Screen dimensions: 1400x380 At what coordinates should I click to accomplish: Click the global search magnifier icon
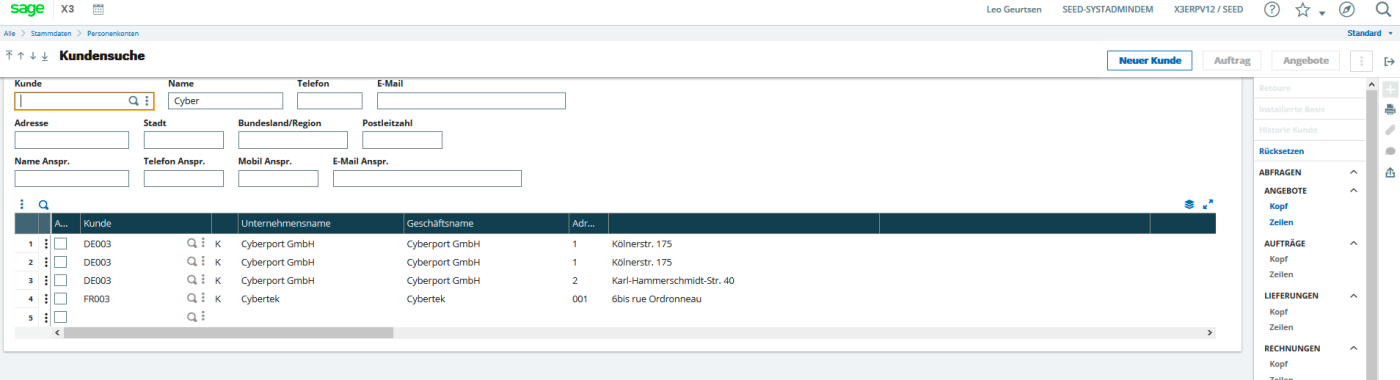1383,10
